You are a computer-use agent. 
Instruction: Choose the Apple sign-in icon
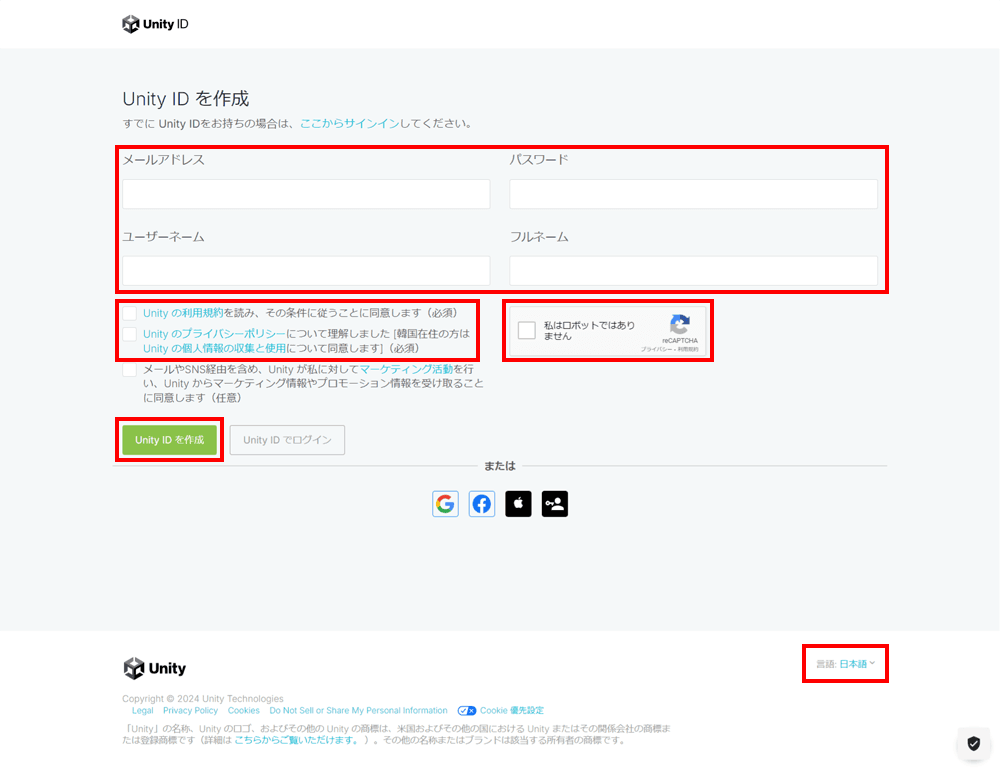tap(518, 504)
